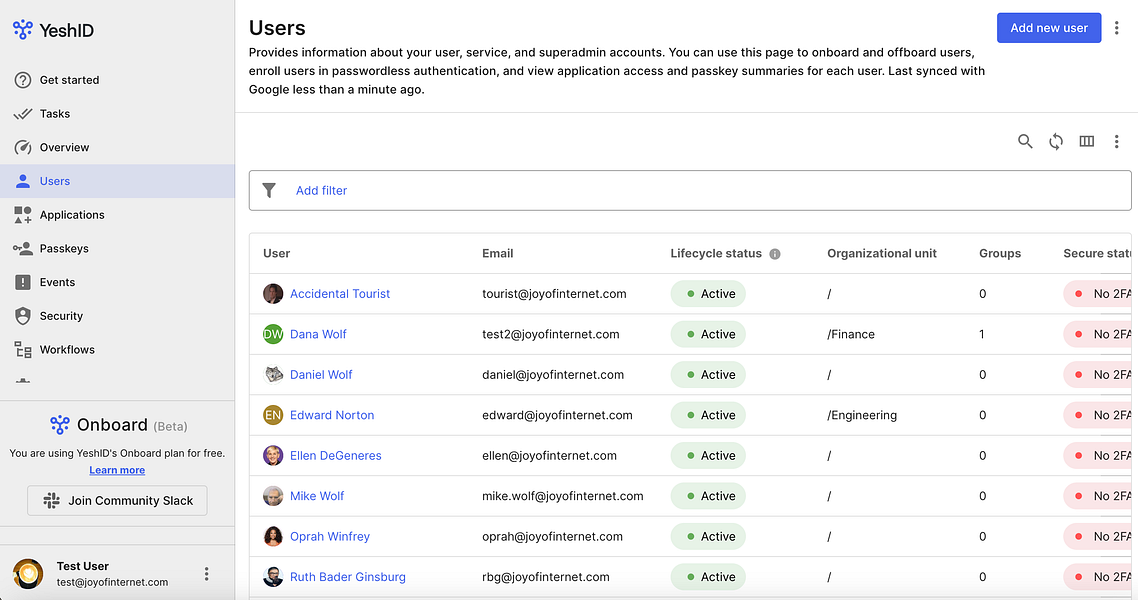Click the YeshID logo
Image resolution: width=1138 pixels, height=600 pixels.
(x=54, y=30)
